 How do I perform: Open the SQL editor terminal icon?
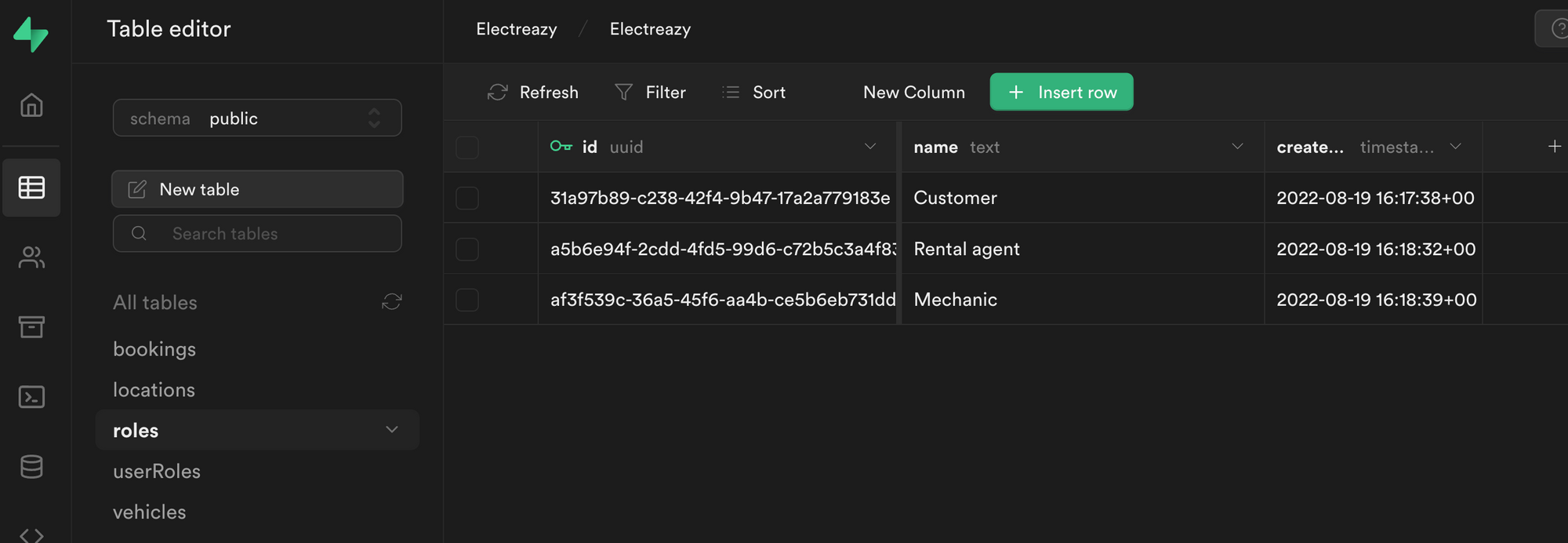tap(31, 397)
